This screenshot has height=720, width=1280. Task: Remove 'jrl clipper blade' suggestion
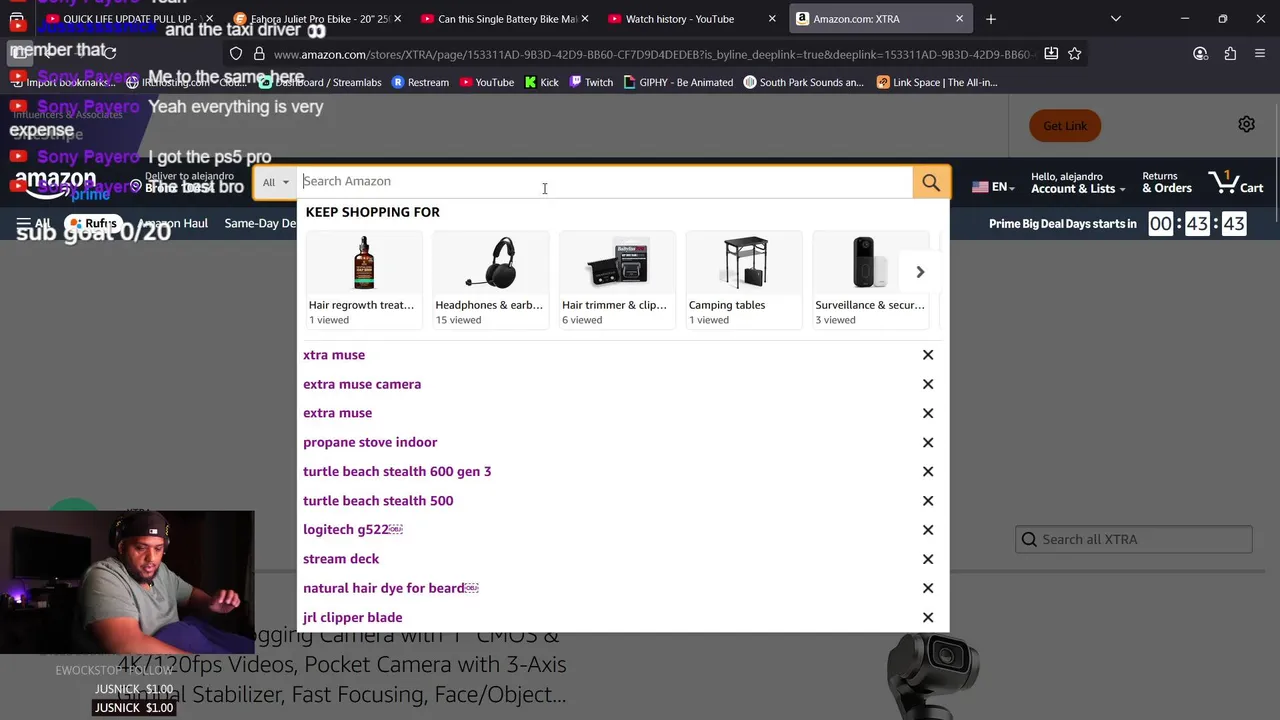(928, 618)
